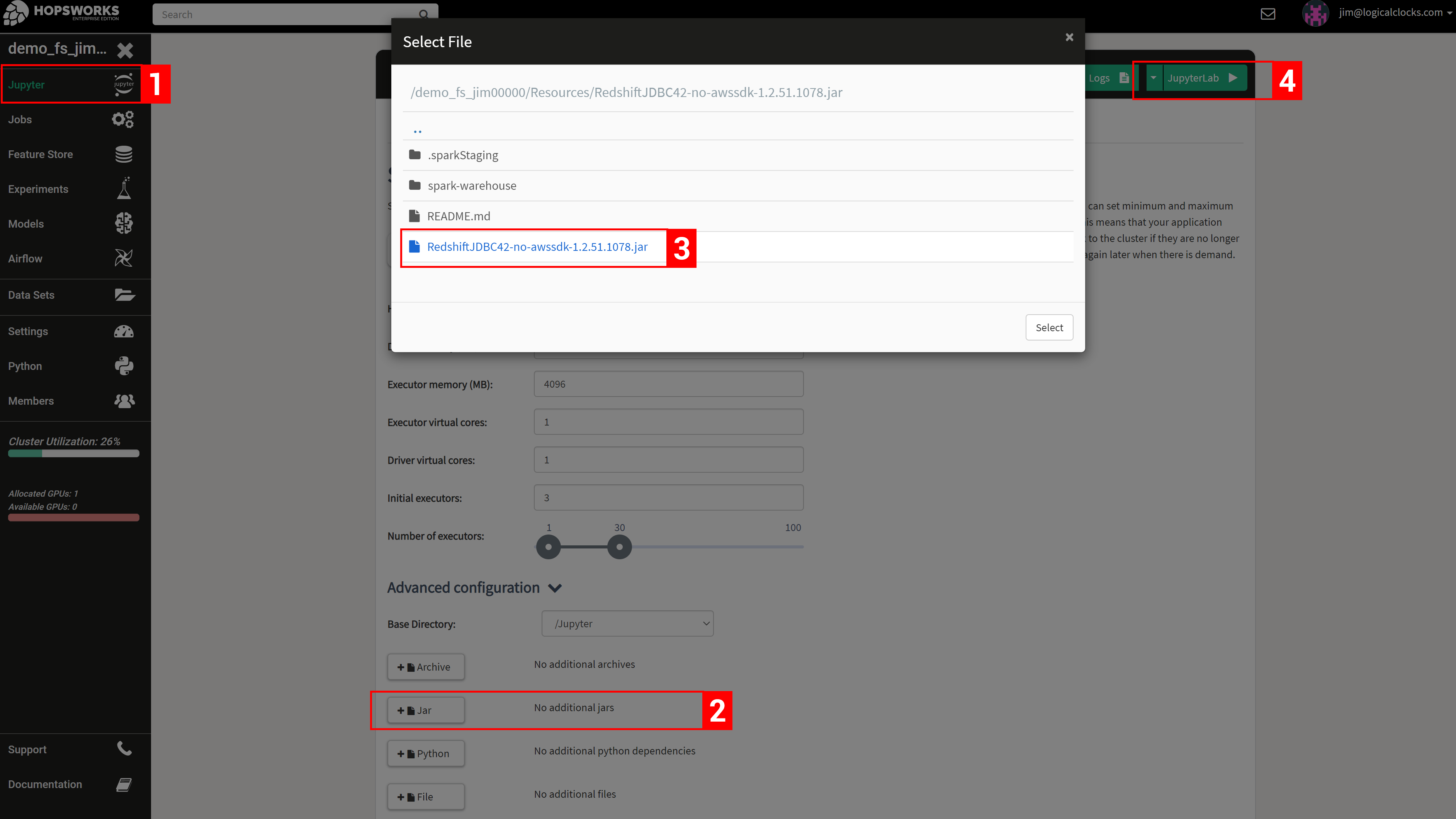Click the Select button to confirm file

(1049, 327)
